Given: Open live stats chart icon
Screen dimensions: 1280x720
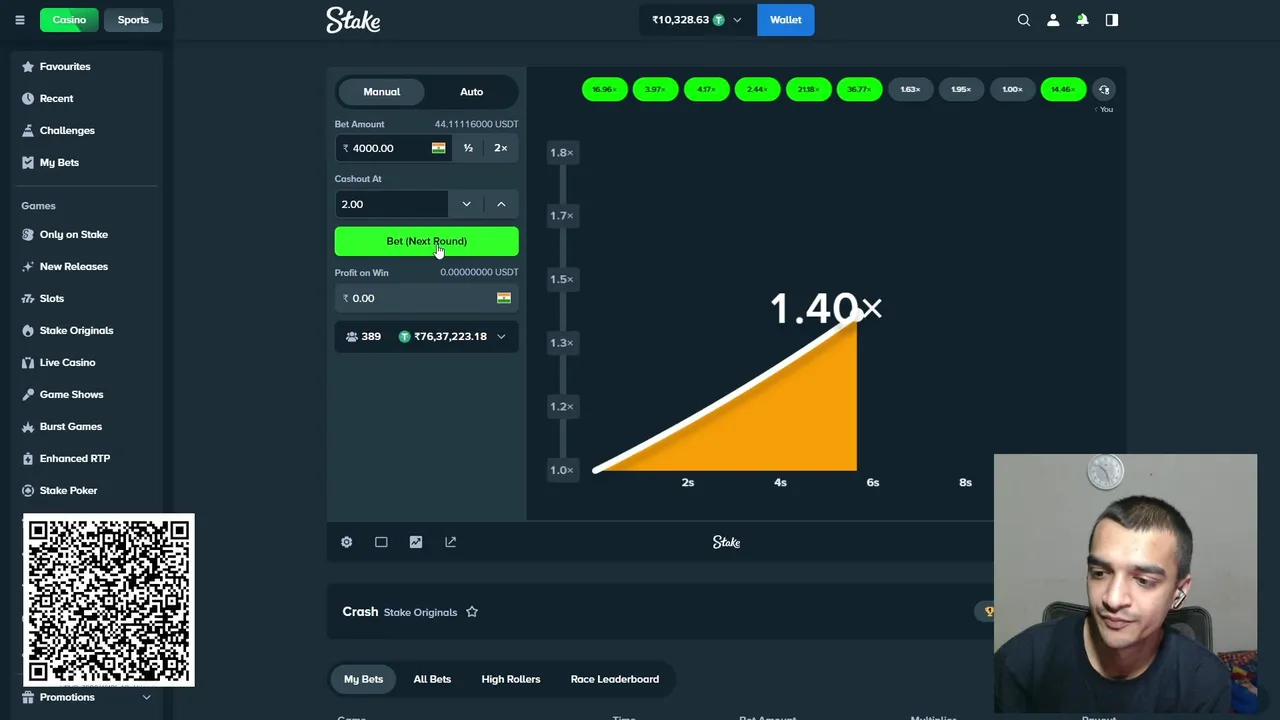Looking at the screenshot, I should [416, 542].
